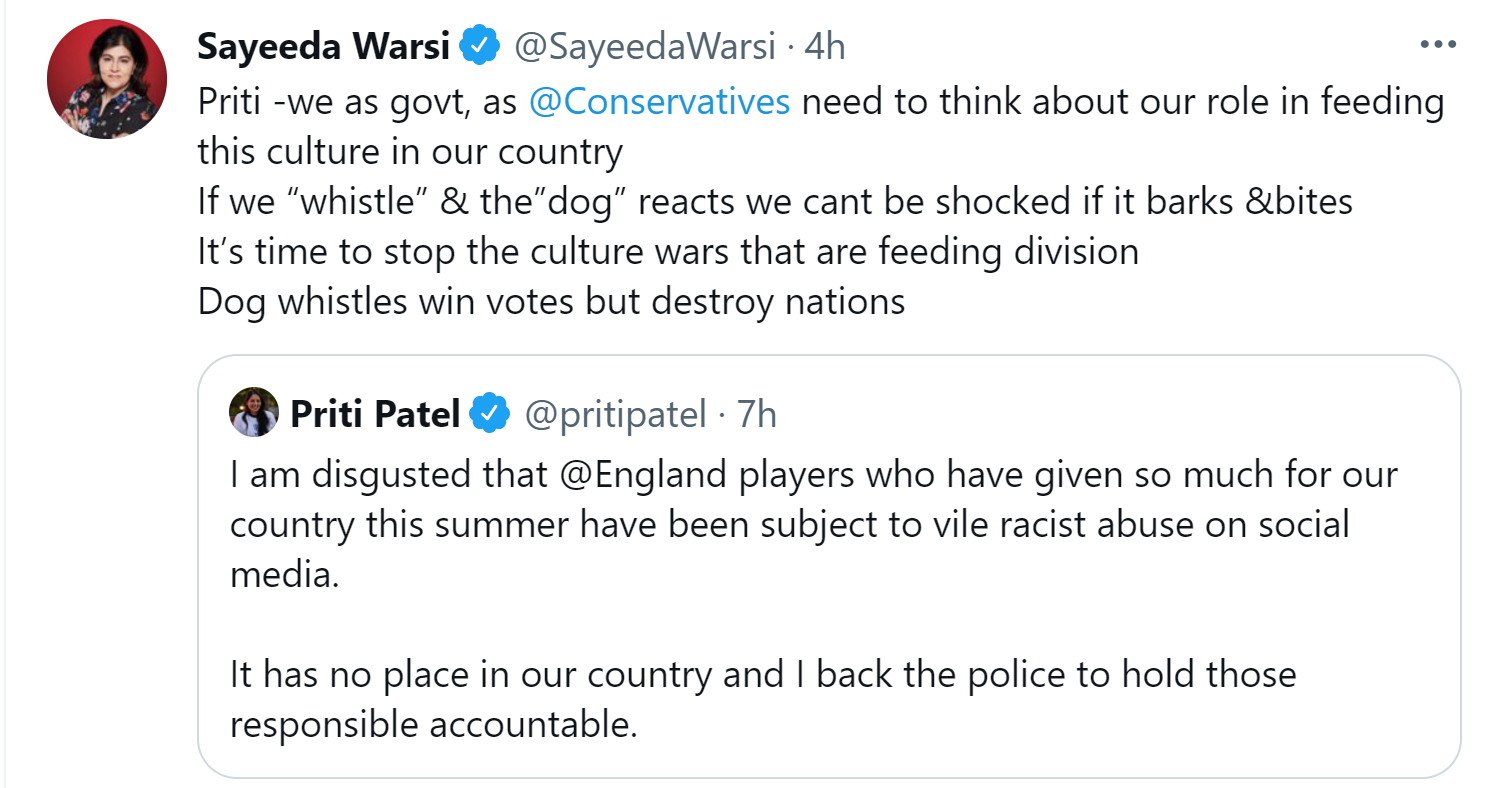Click the "this culture in our country" line
The image size is (1495, 788).
[x=410, y=151]
